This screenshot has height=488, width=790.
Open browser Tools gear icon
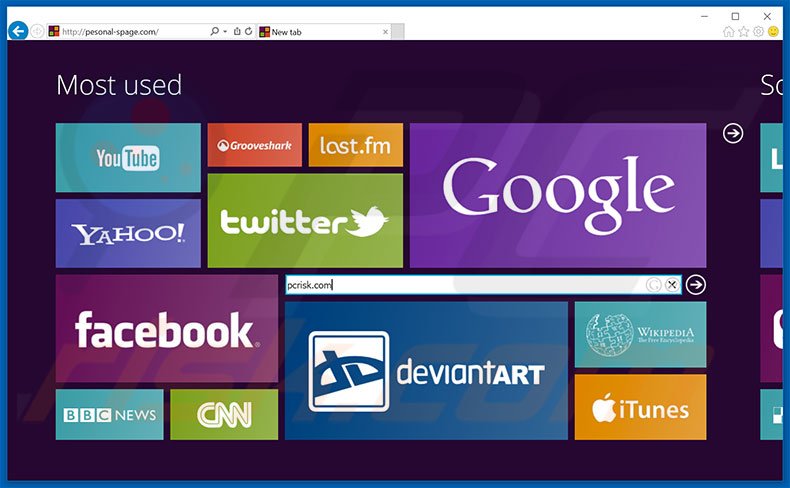tap(758, 32)
